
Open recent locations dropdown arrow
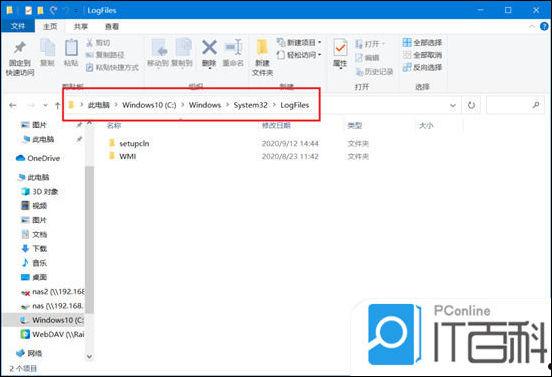[x=45, y=105]
